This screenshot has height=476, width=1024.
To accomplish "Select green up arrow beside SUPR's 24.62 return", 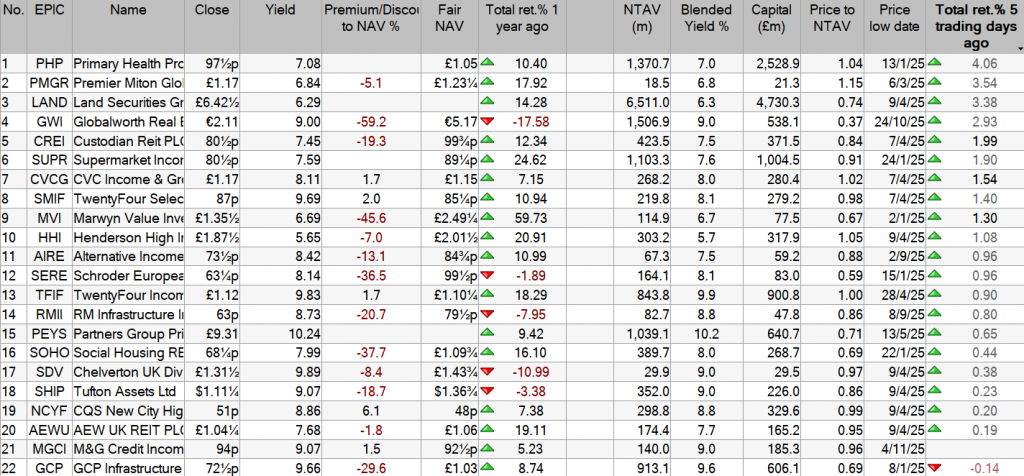I will (x=489, y=159).
